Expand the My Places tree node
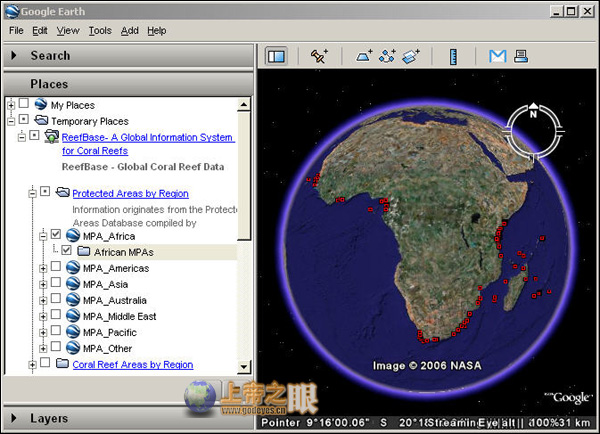 (11, 104)
